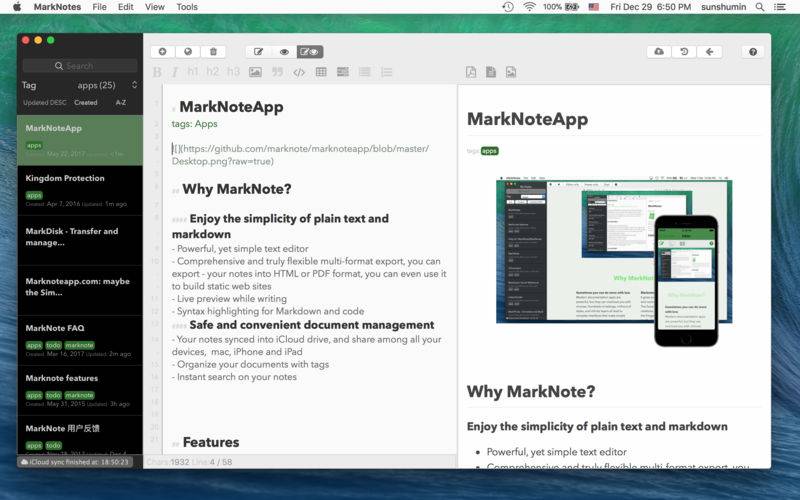Click the github image URL in editor
This screenshot has height=500, width=800.
tap(301, 155)
